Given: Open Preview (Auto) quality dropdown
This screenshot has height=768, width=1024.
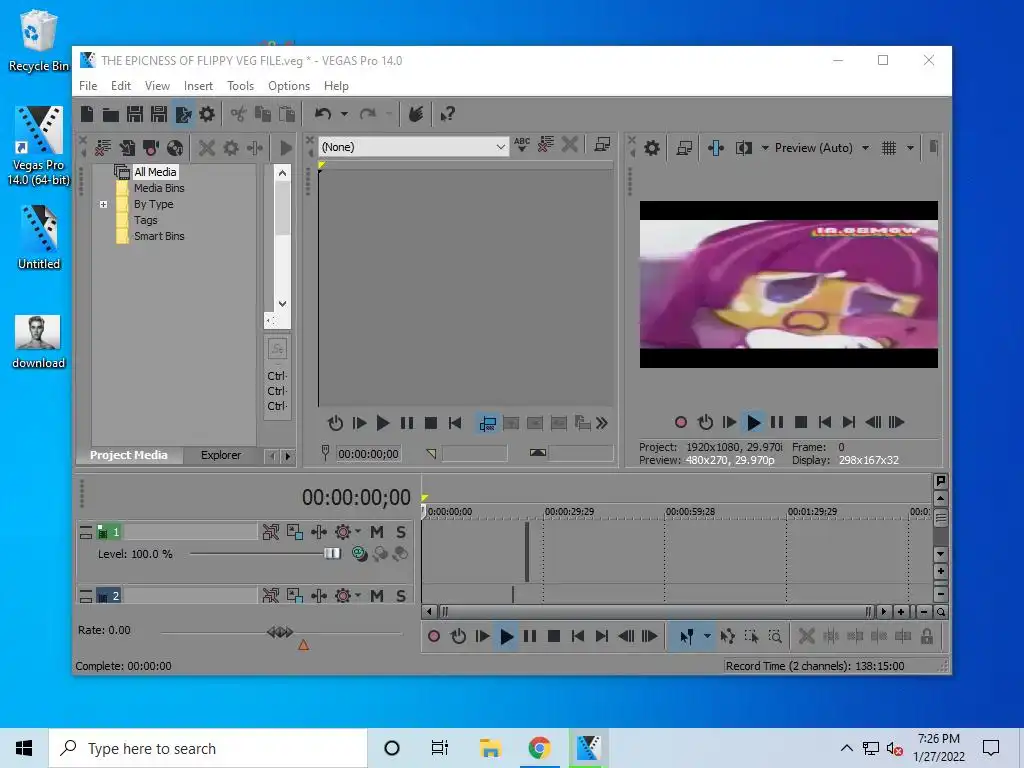Looking at the screenshot, I should pyautogui.click(x=865, y=148).
